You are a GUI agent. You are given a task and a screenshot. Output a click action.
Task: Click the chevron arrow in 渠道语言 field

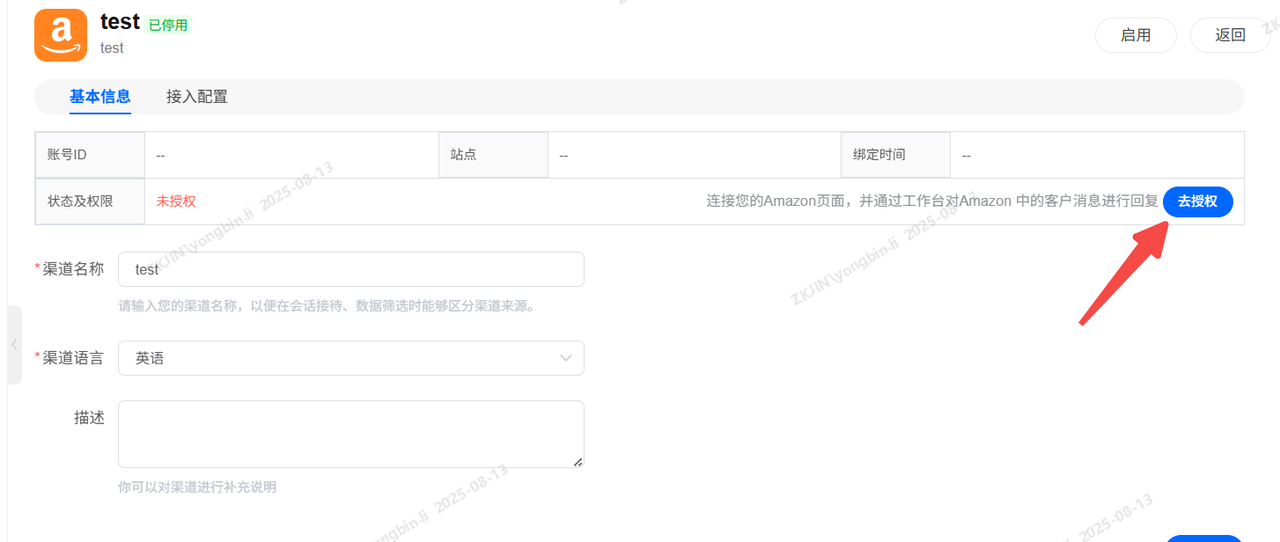(566, 358)
